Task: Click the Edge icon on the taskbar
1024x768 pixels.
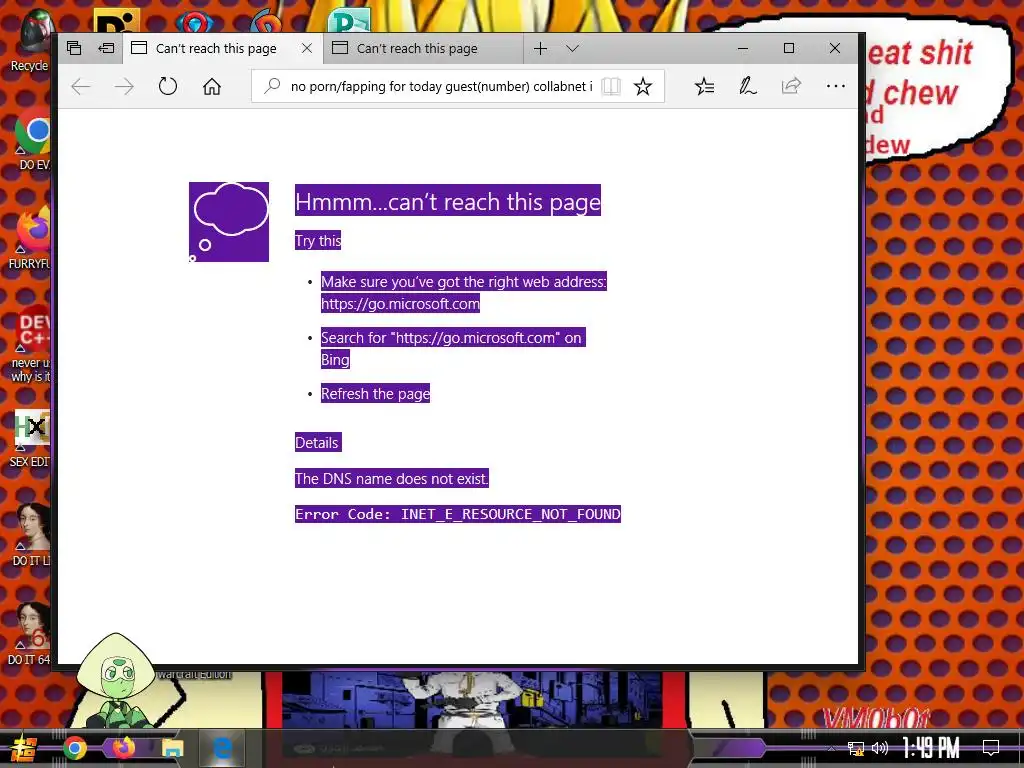Action: pos(222,748)
